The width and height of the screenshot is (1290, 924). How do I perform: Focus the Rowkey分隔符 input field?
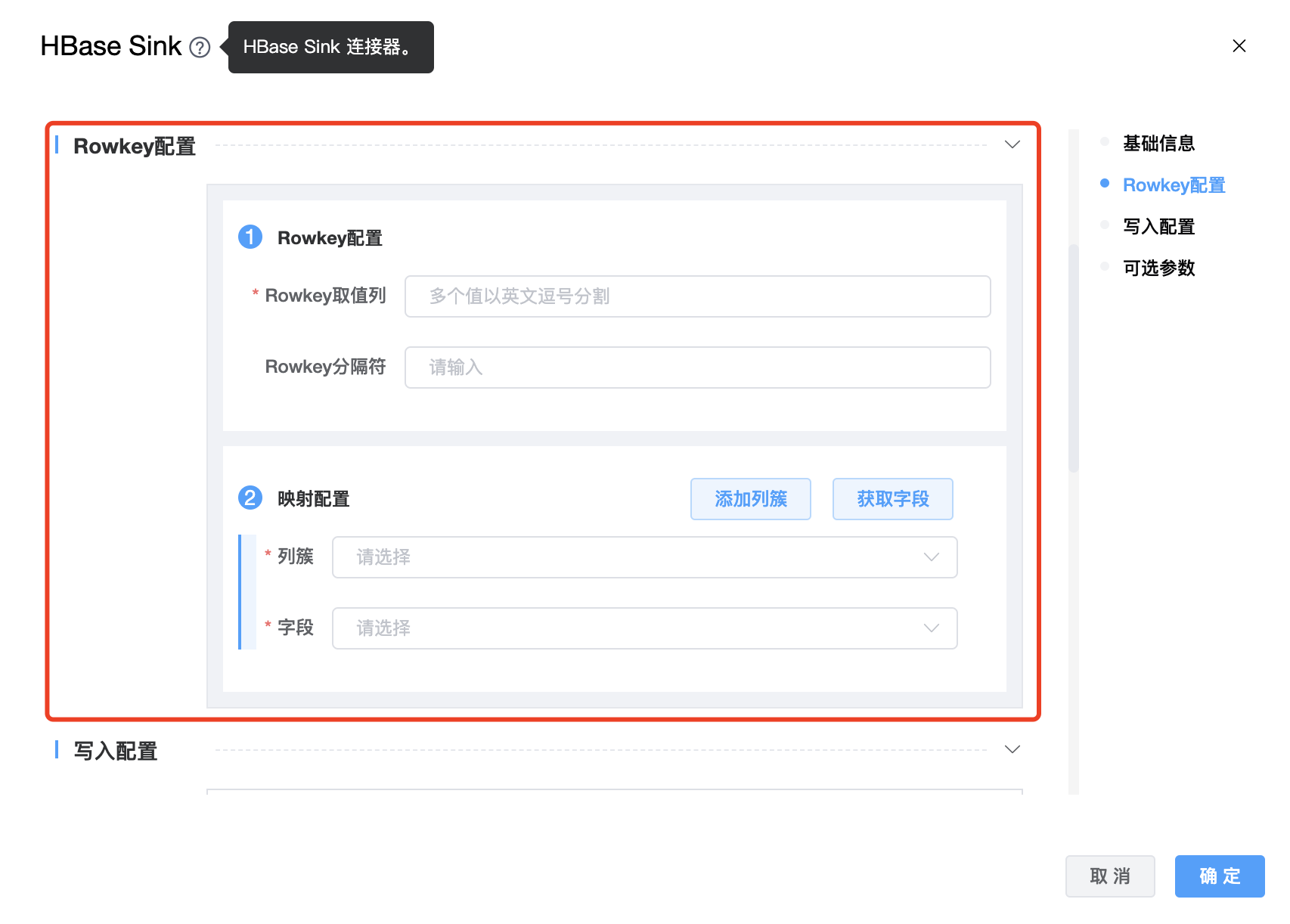click(x=697, y=367)
